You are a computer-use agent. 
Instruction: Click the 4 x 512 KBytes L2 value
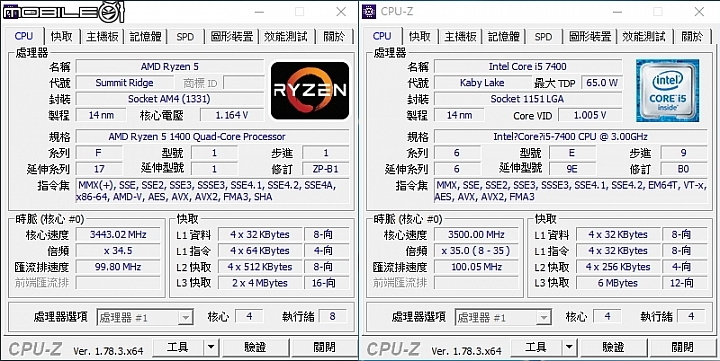(x=260, y=267)
